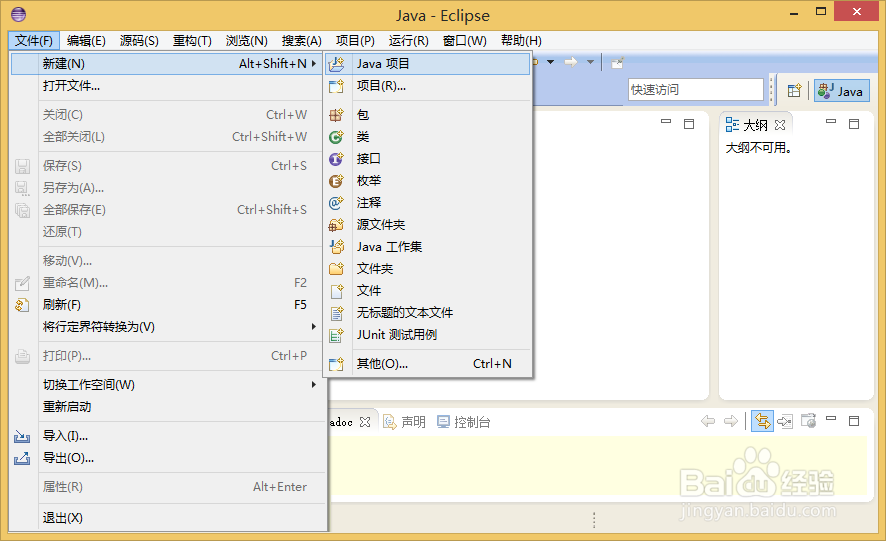
Task: Open forward history dropdown arrow
Action: point(590,62)
